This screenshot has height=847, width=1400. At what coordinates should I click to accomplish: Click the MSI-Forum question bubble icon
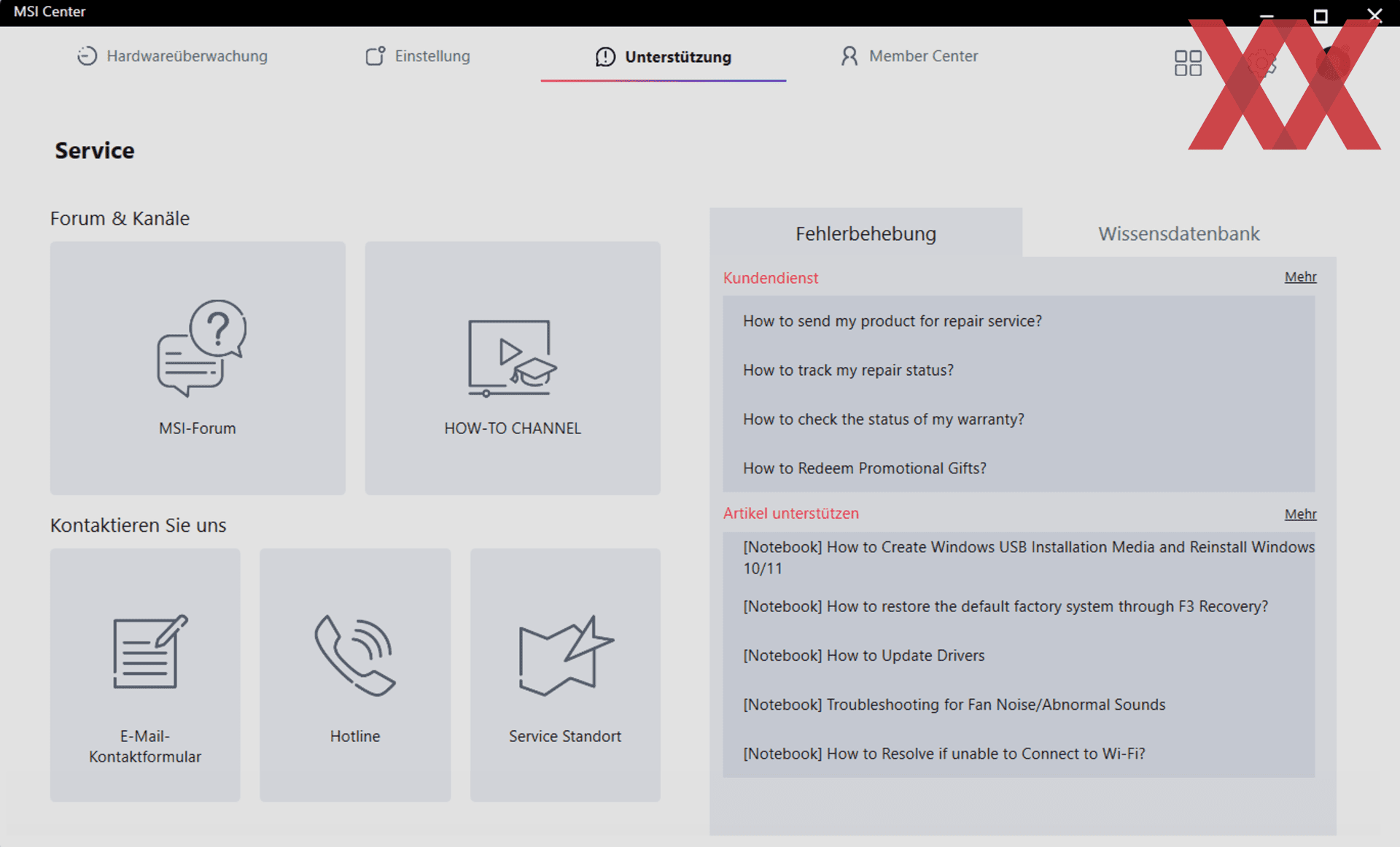pos(202,348)
